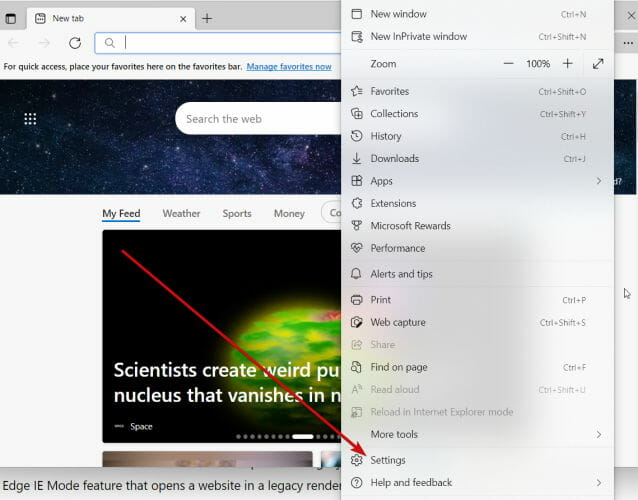Click the 100% zoom value

(x=538, y=64)
